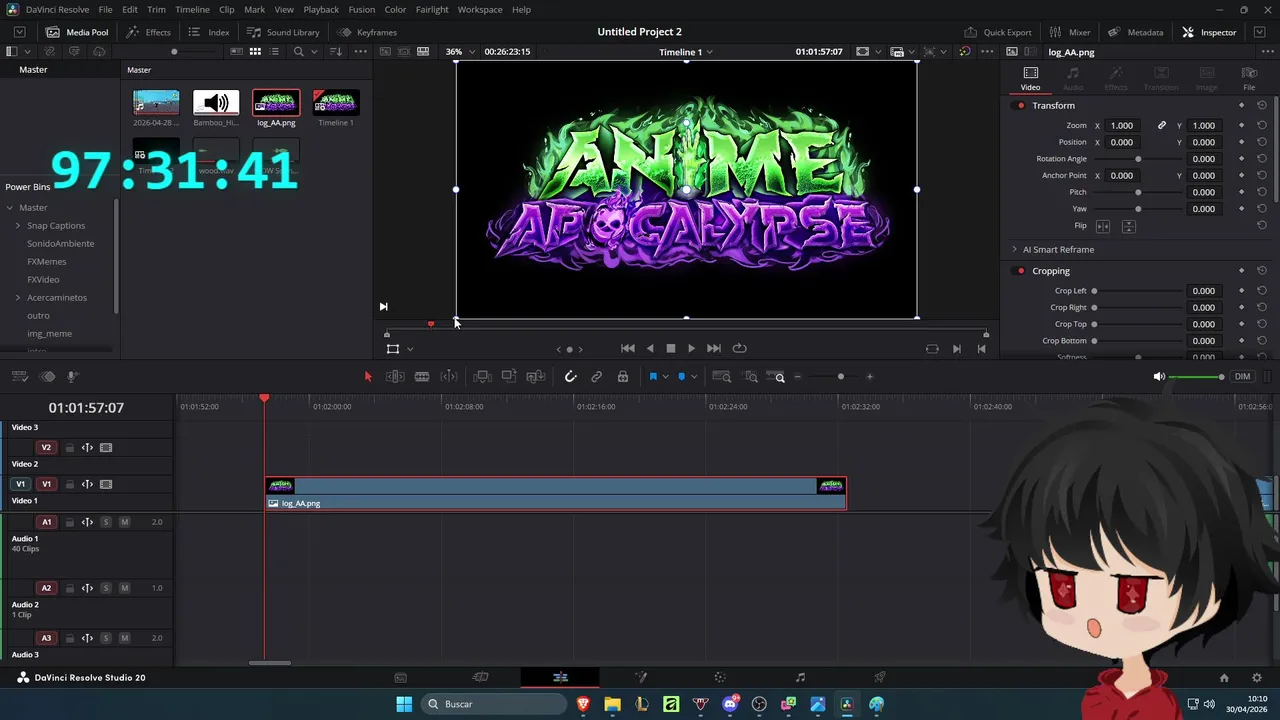The image size is (1280, 720).
Task: Switch to the Inspector Video tab
Action: pos(1030,78)
